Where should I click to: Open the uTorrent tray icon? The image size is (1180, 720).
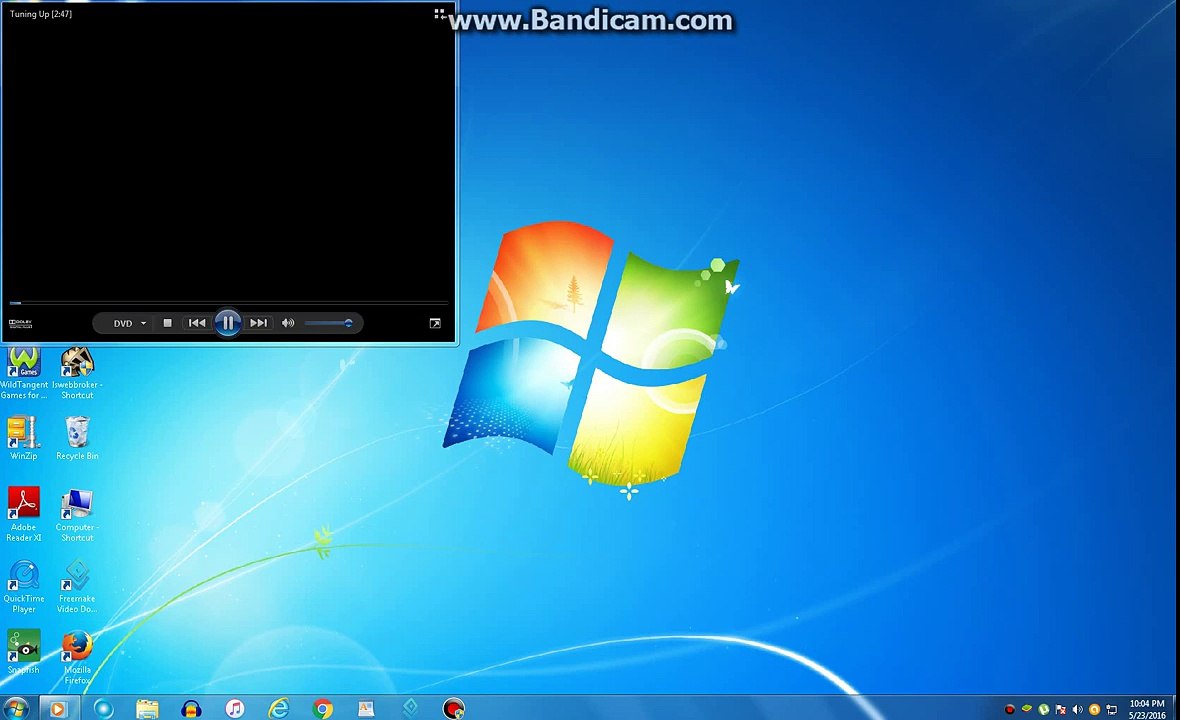[x=1044, y=709]
